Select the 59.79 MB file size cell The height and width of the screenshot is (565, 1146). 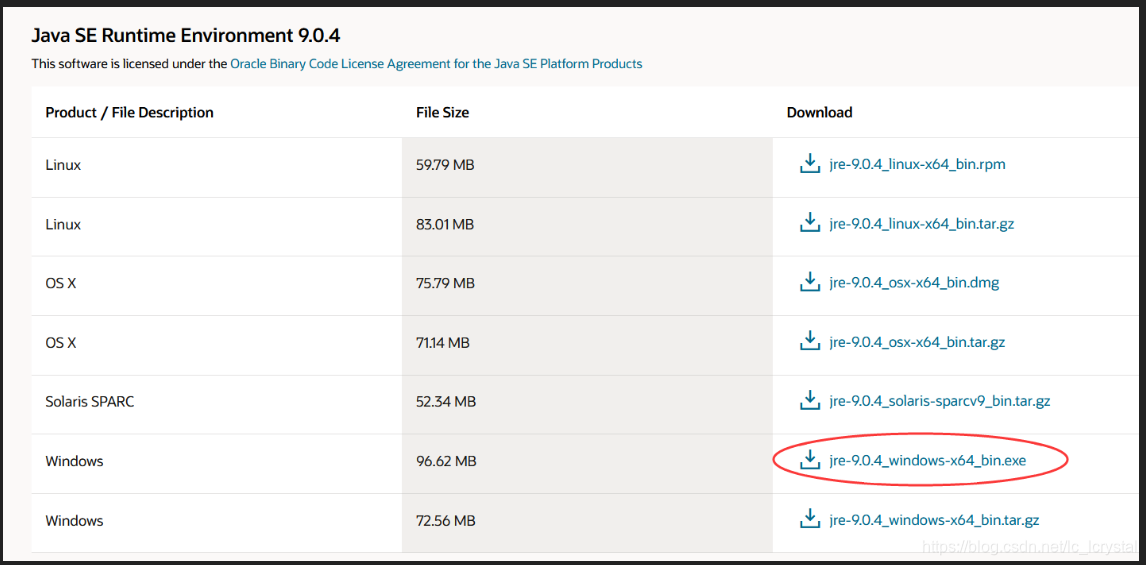click(587, 165)
